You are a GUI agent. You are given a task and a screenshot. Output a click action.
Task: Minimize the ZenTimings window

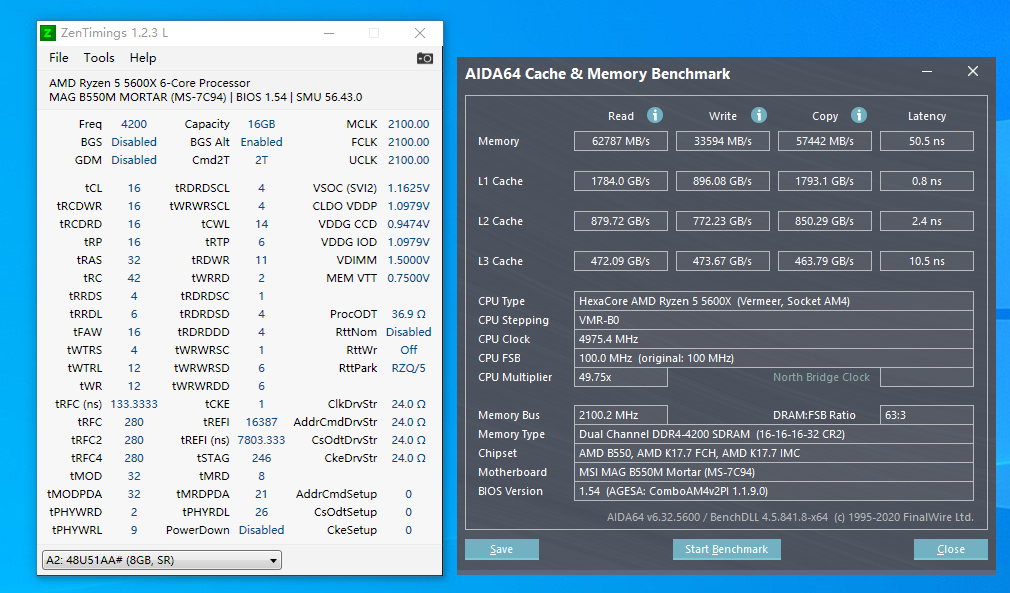(328, 33)
